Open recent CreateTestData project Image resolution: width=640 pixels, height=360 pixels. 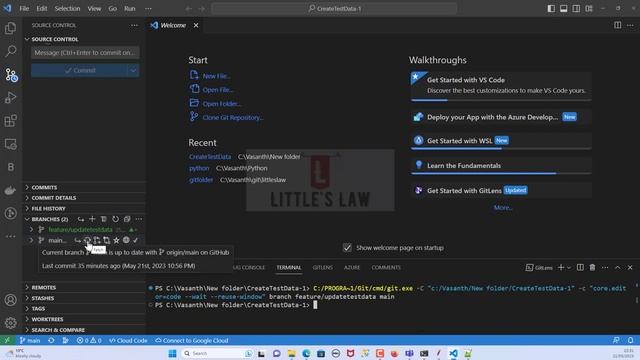coord(210,157)
